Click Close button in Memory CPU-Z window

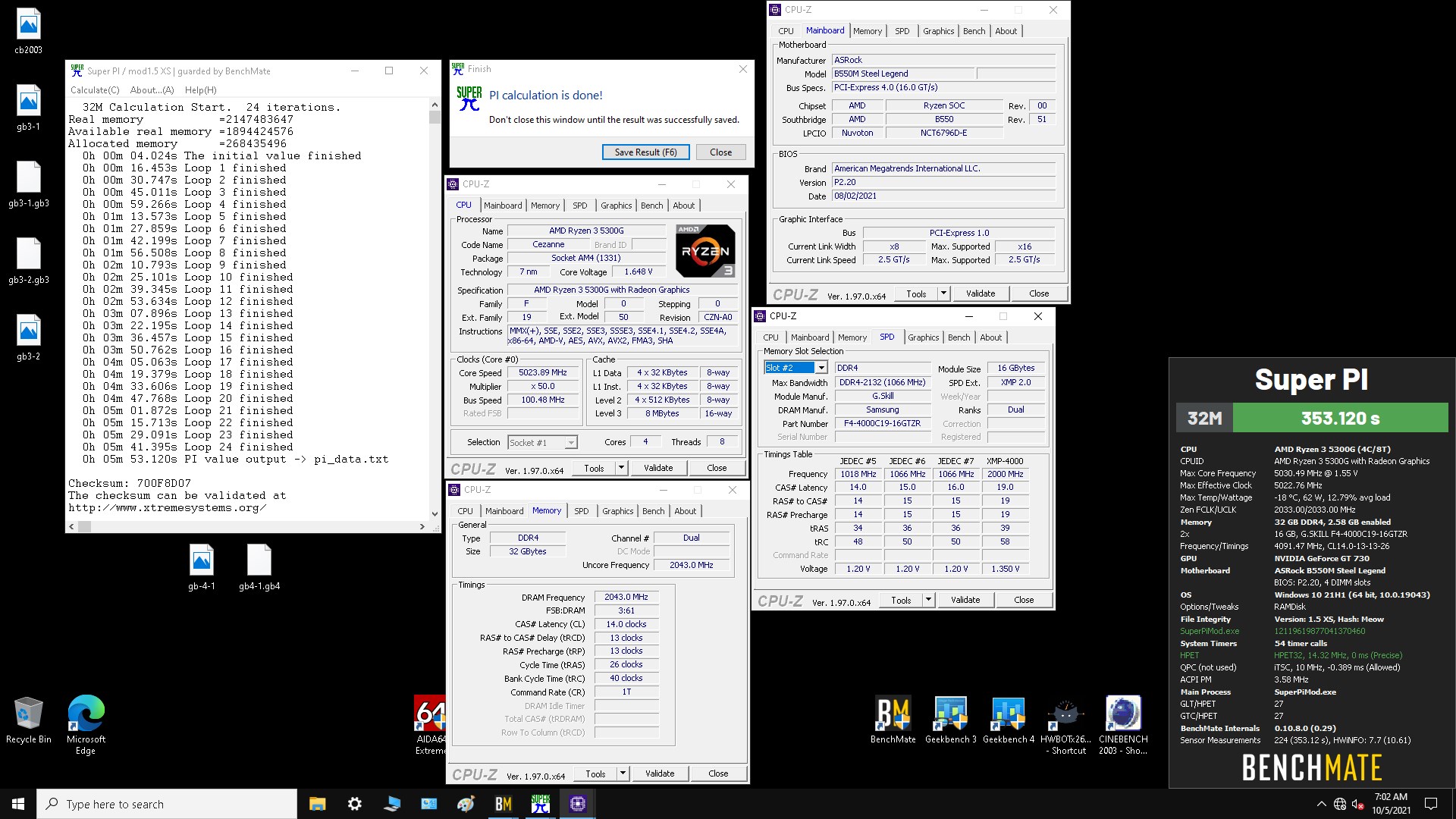[x=718, y=773]
